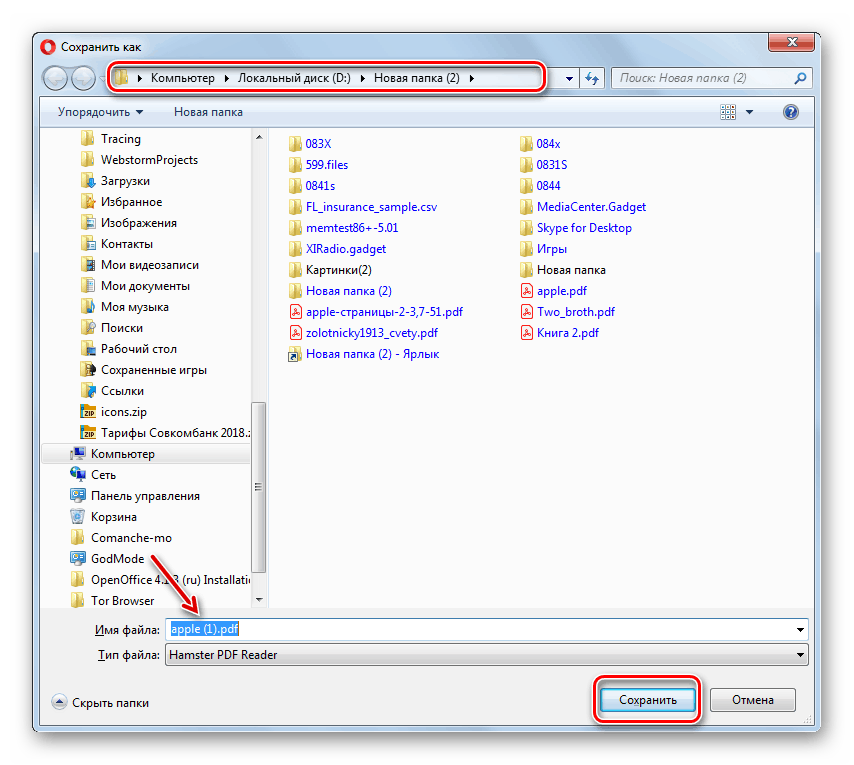Click the sidebar vertical scrollbar thumb
The height and width of the screenshot is (765, 854).
coord(259,487)
